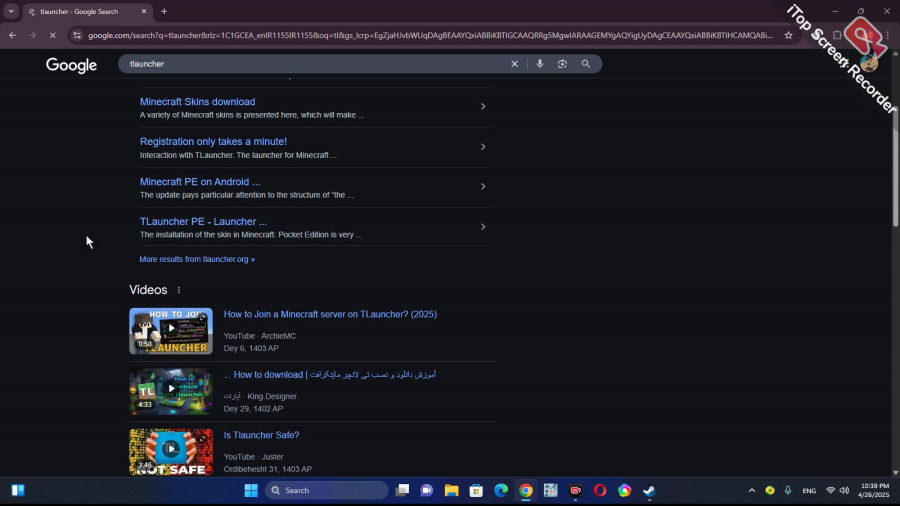Open volume control in system tray
Viewport: 900px width, 506px height.
844,491
